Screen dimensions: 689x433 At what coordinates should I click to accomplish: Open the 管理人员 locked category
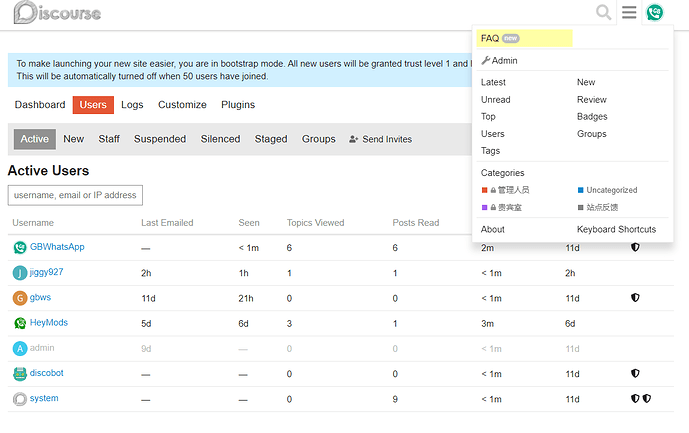click(505, 190)
